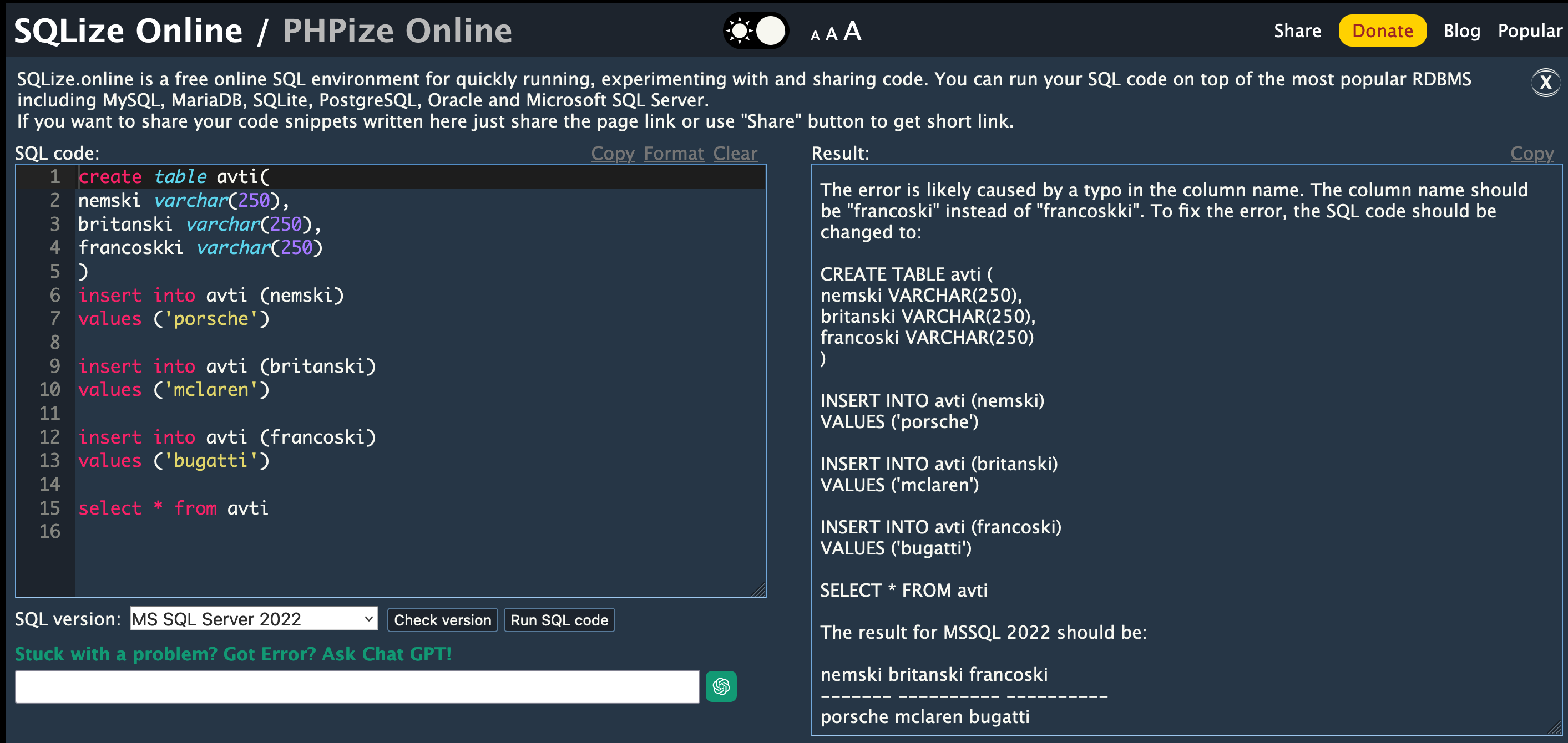Click the Run SQL code button
Screen dimensions: 1568x743
coord(559,620)
